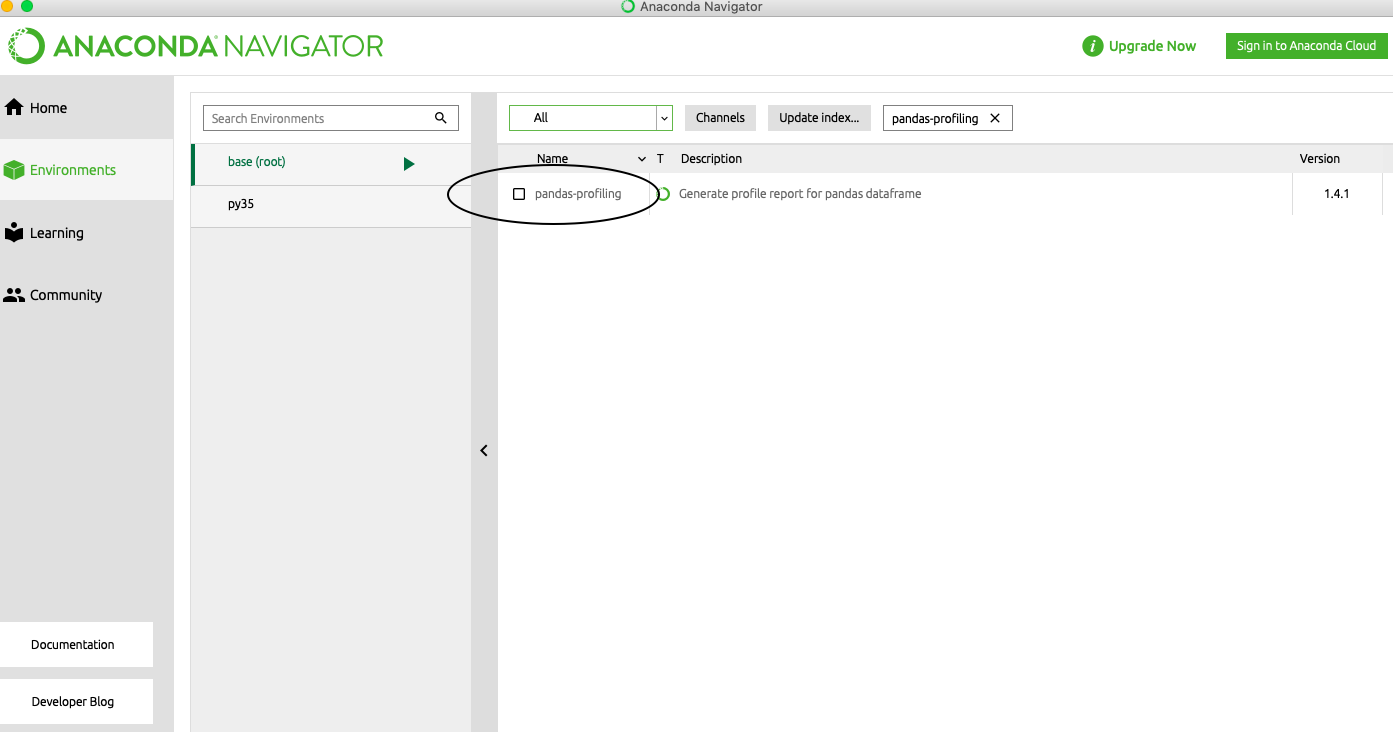Viewport: 1393px width, 732px height.
Task: Click the pandas-profiling package search field
Action: [948, 118]
